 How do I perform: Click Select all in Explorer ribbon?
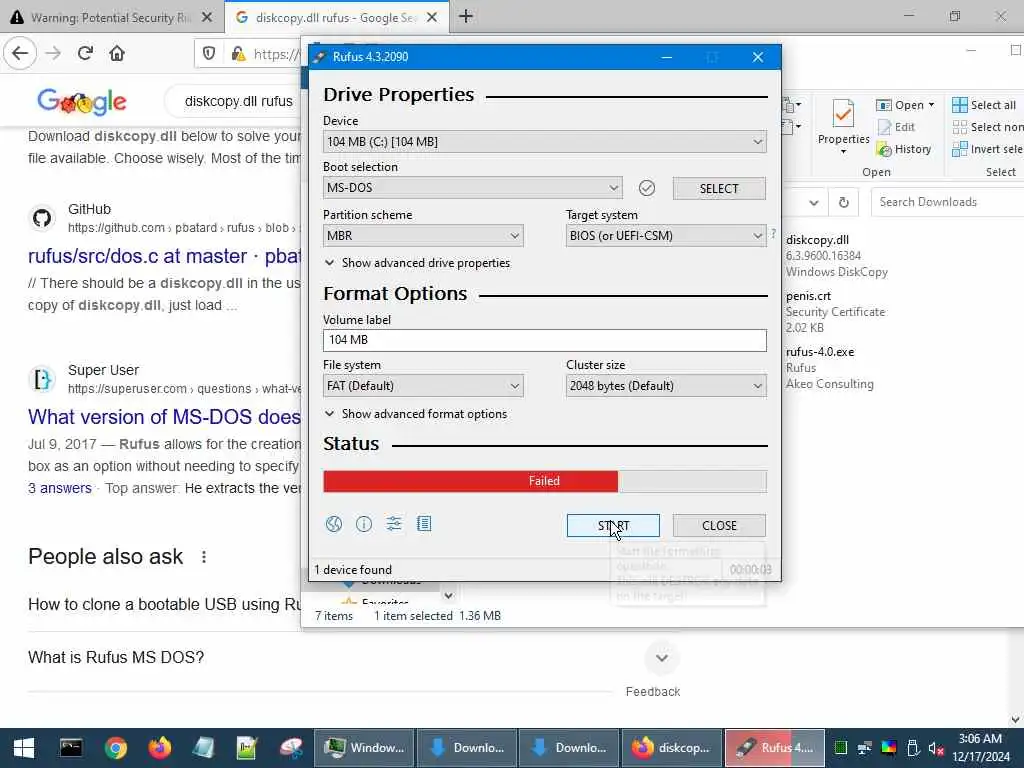tap(984, 104)
